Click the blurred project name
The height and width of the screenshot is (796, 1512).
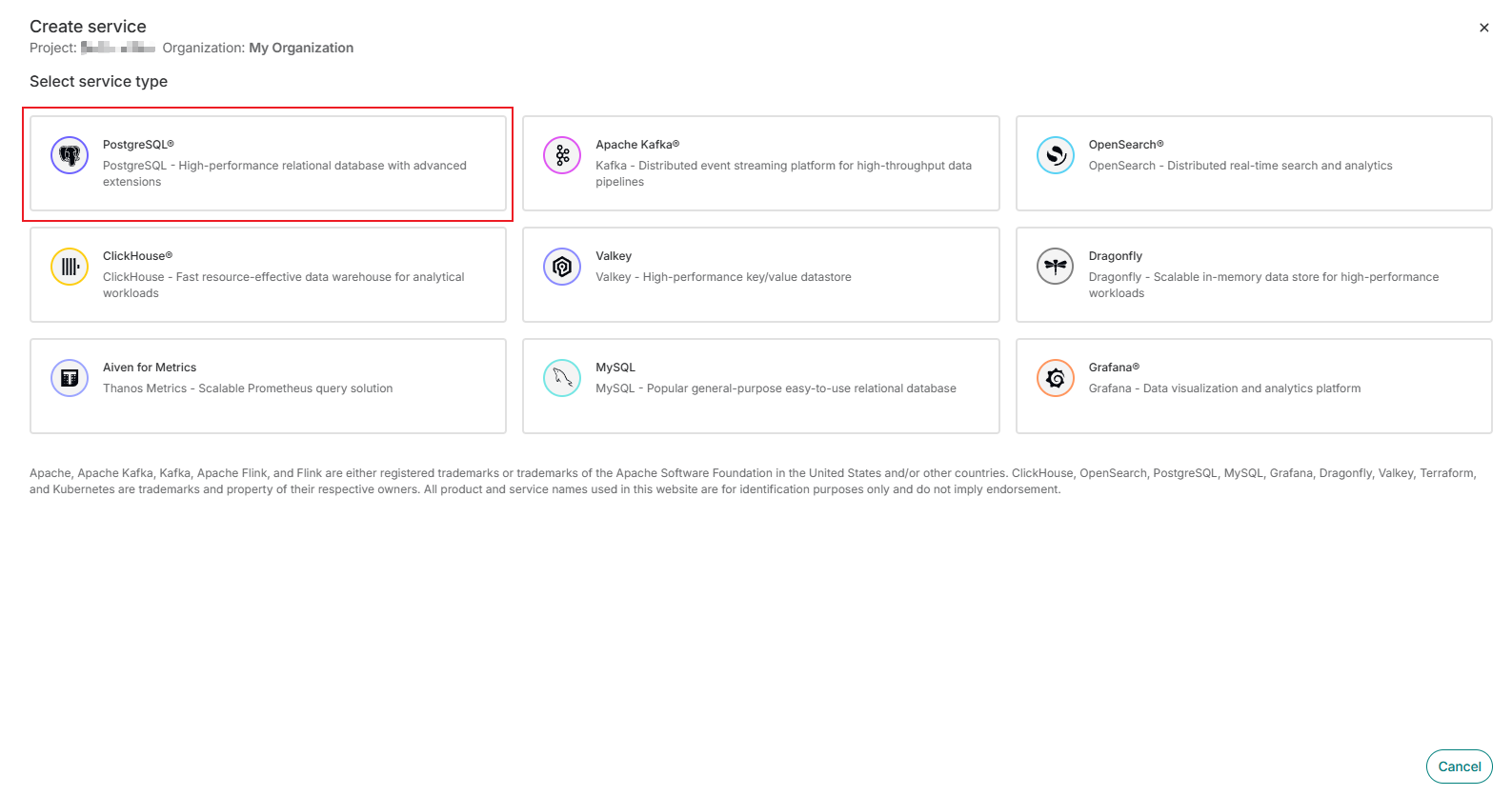coord(118,48)
